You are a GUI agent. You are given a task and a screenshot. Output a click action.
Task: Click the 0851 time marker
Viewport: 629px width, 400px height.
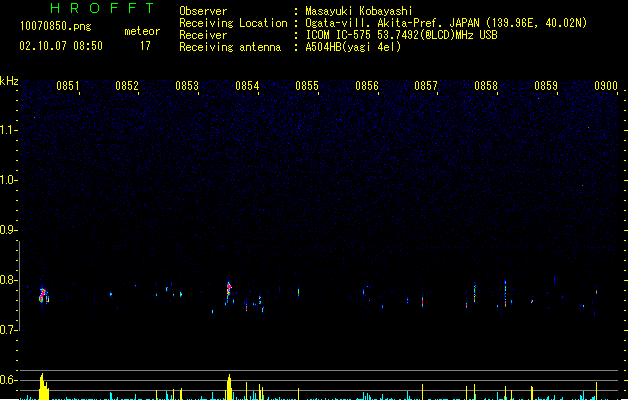click(67, 86)
